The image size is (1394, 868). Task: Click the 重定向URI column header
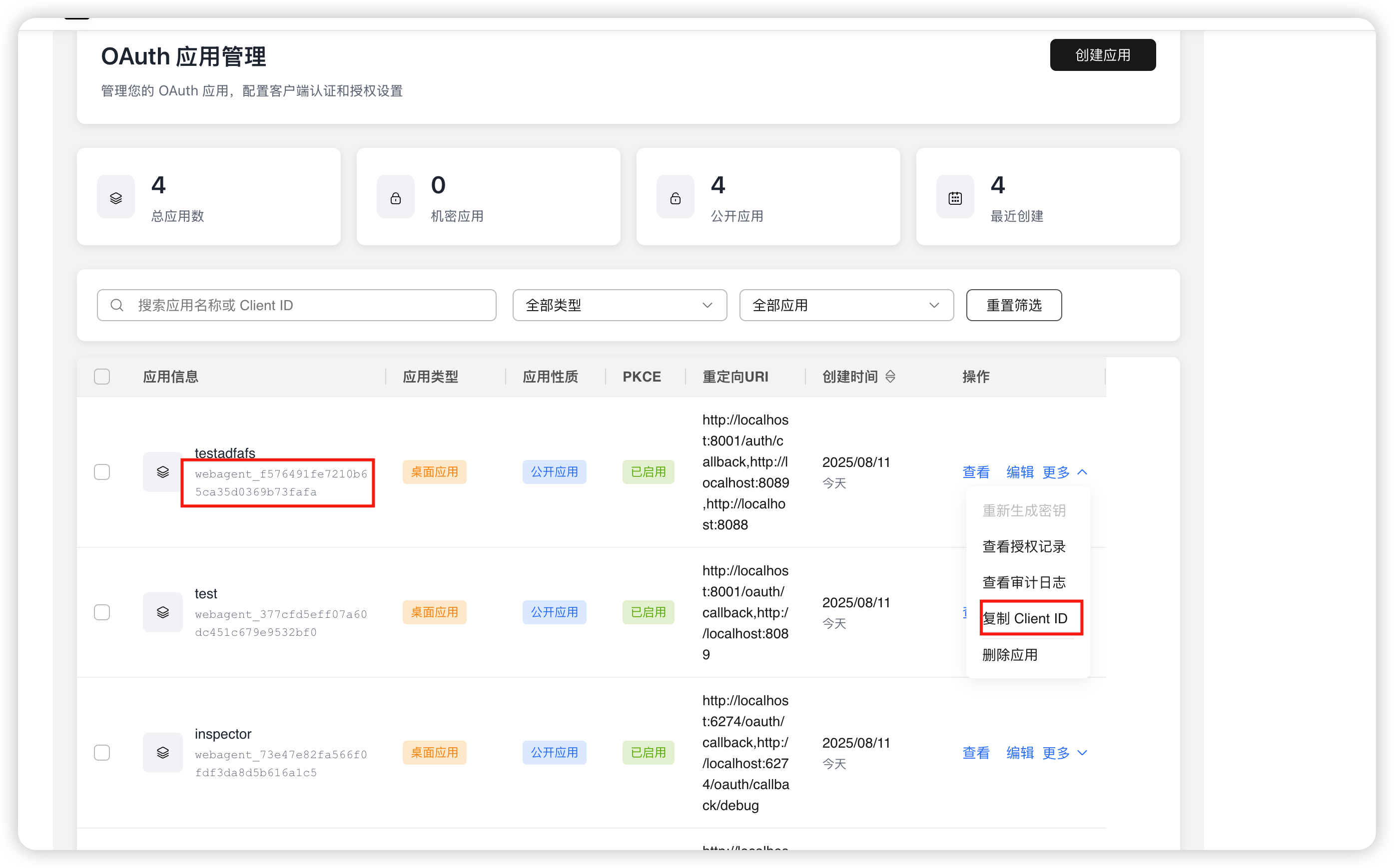coord(735,377)
